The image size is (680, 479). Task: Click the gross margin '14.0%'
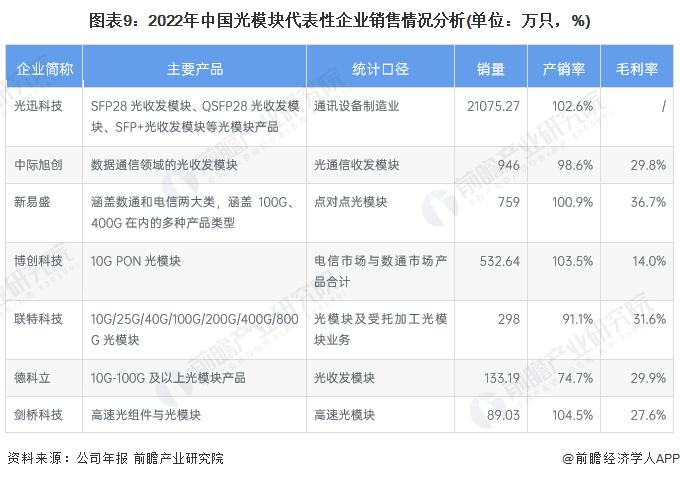tap(649, 261)
